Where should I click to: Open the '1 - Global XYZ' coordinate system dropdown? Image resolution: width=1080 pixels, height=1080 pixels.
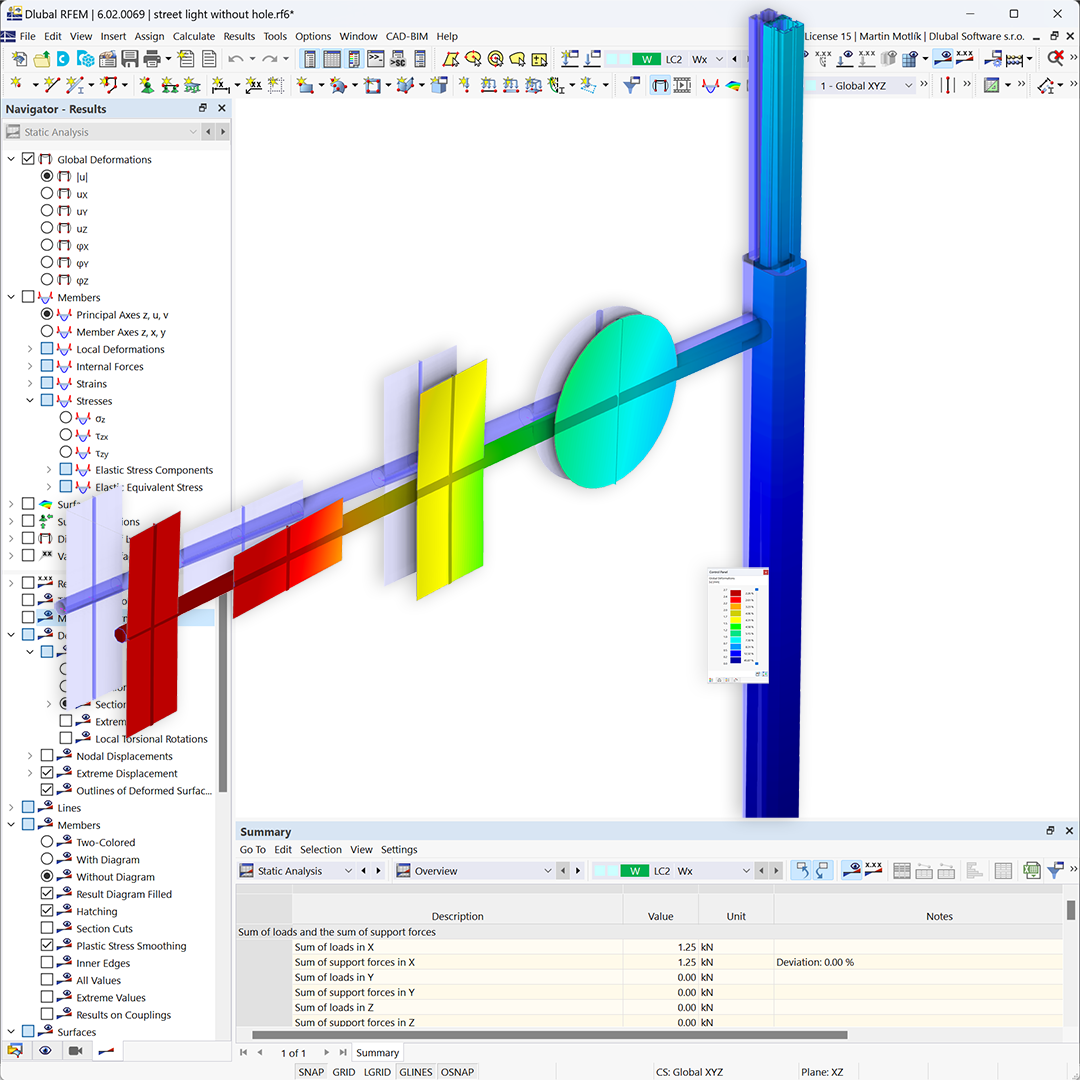pyautogui.click(x=908, y=85)
